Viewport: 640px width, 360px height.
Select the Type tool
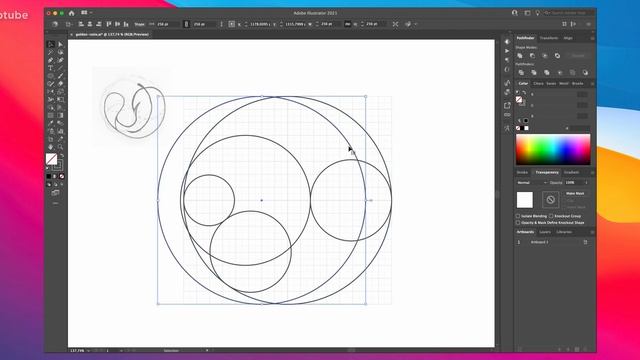pyautogui.click(x=51, y=68)
